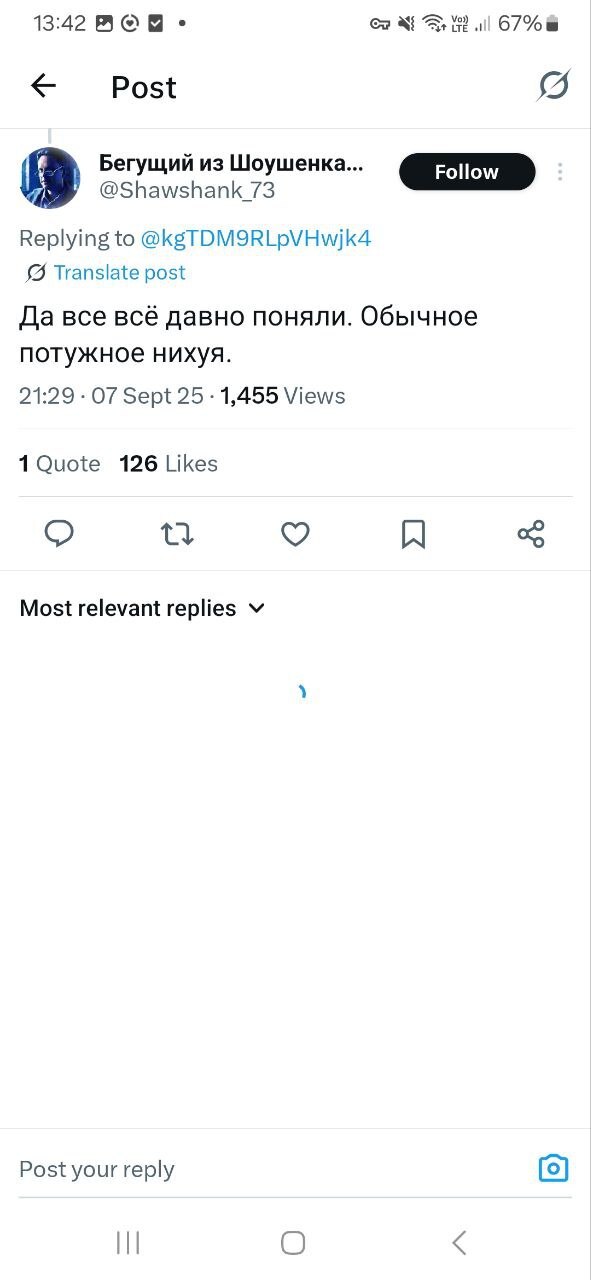This screenshot has height=1280, width=591.
Task: Open the three-dot post menu
Action: [x=560, y=172]
